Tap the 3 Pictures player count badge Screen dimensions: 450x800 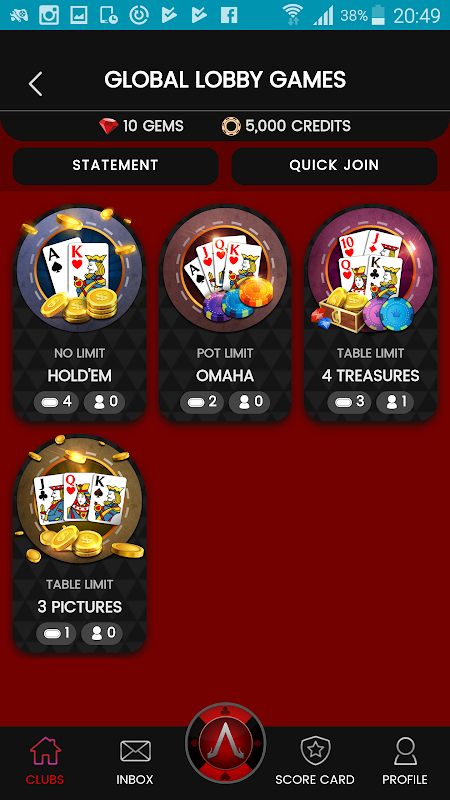point(102,633)
